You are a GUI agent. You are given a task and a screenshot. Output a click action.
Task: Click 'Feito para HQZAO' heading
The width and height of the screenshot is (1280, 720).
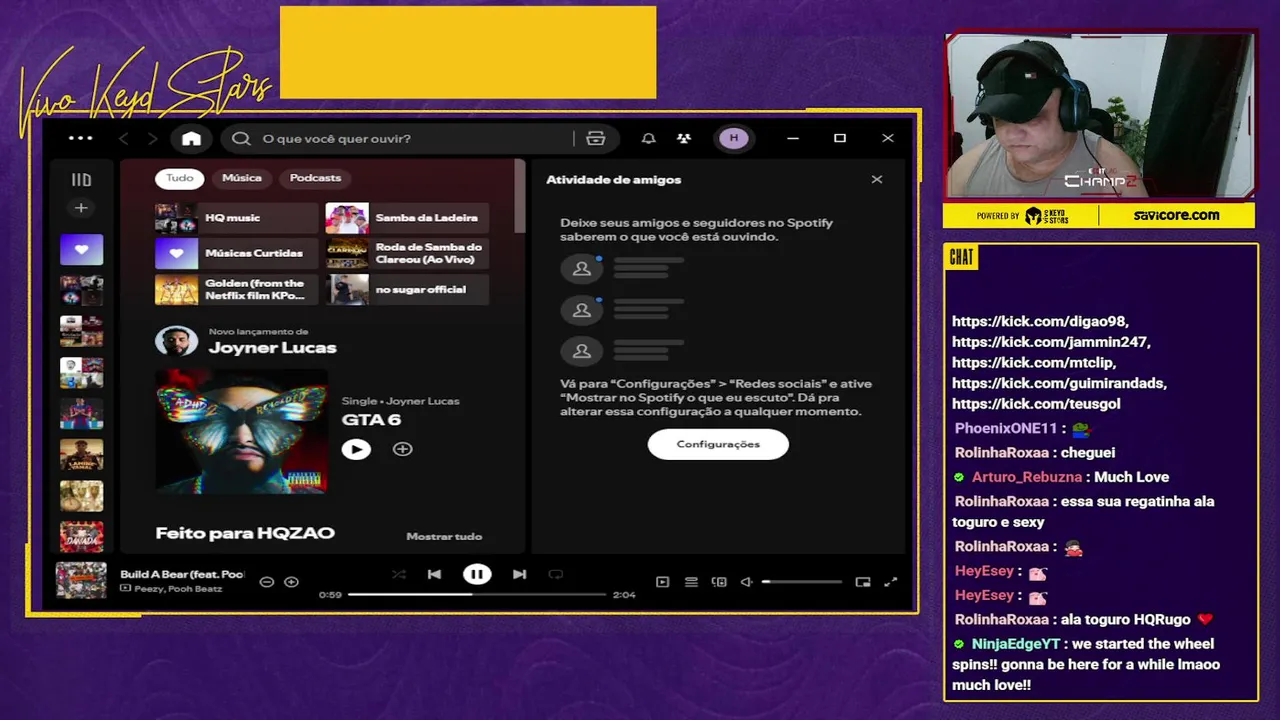(245, 534)
